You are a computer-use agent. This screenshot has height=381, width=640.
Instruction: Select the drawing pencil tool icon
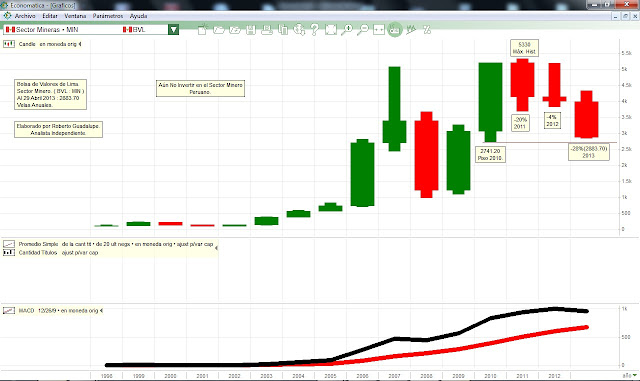[x=411, y=29]
